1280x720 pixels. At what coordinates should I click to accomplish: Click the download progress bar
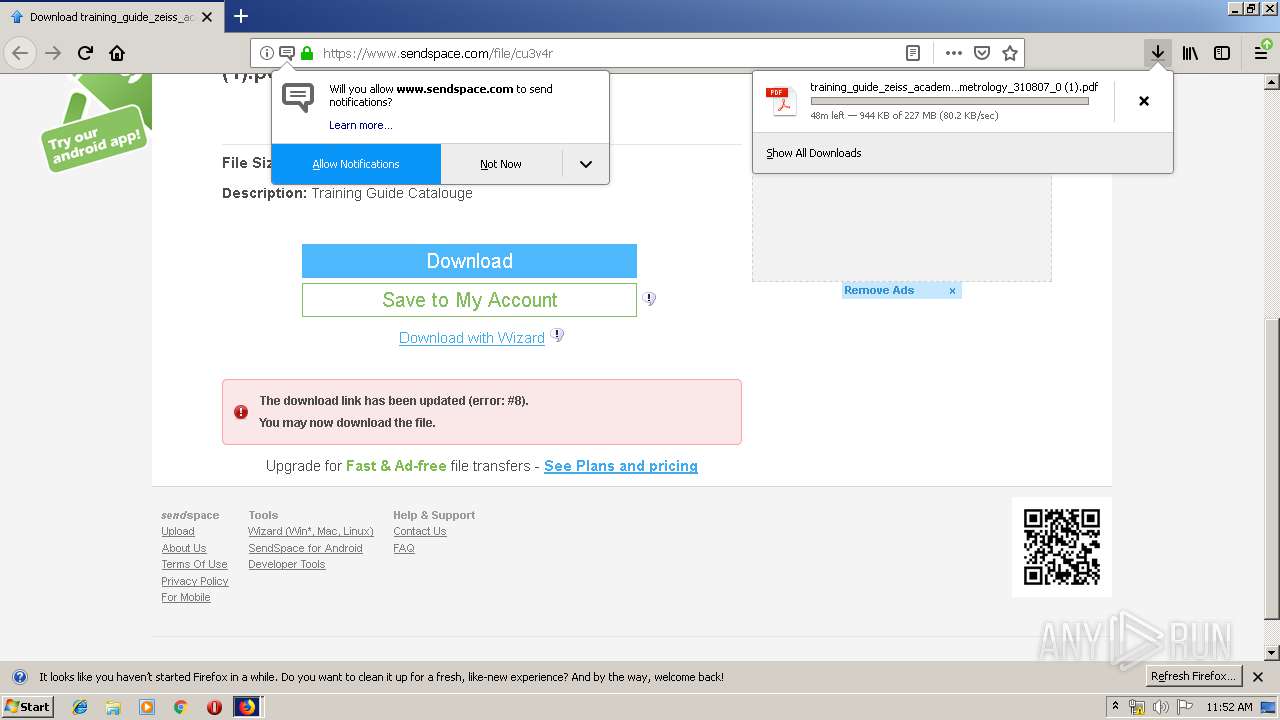click(x=949, y=101)
